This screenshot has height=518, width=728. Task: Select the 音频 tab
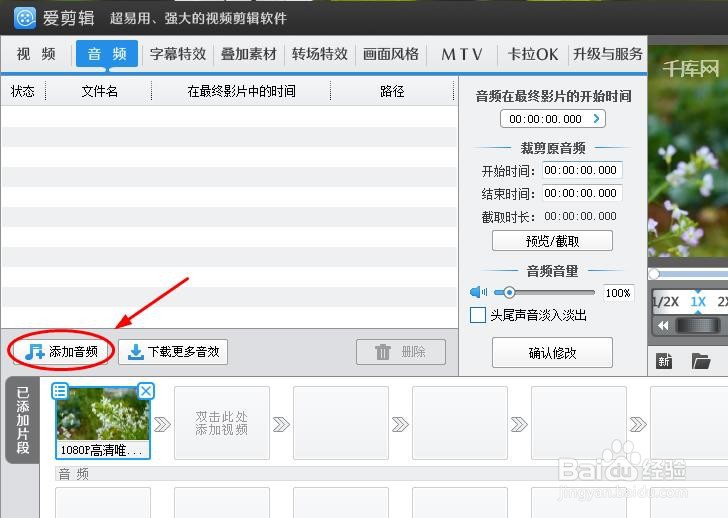(x=107, y=54)
